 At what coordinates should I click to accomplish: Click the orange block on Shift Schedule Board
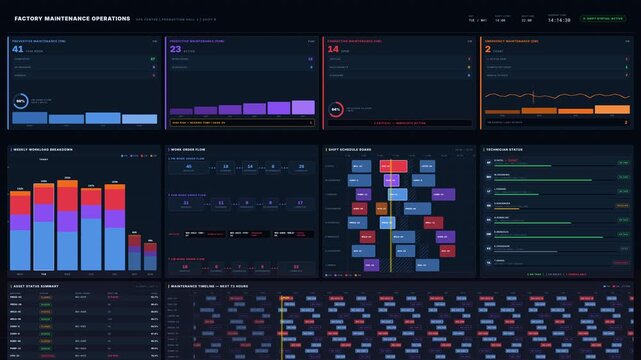pos(381,208)
